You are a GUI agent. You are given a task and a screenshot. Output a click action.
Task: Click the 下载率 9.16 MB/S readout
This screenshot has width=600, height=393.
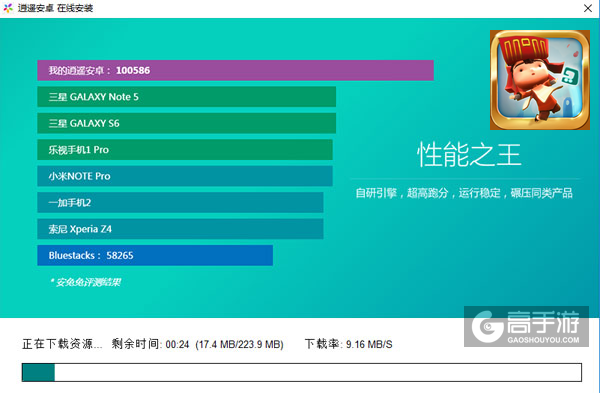pos(348,344)
